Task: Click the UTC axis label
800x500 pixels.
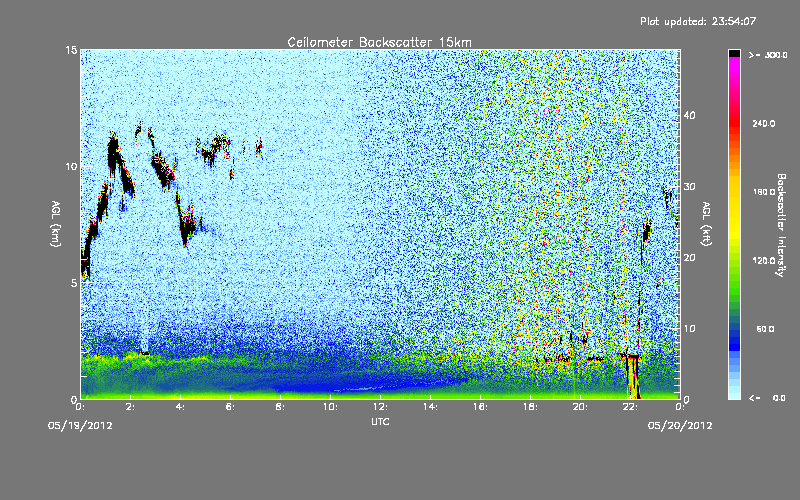Action: (x=381, y=421)
